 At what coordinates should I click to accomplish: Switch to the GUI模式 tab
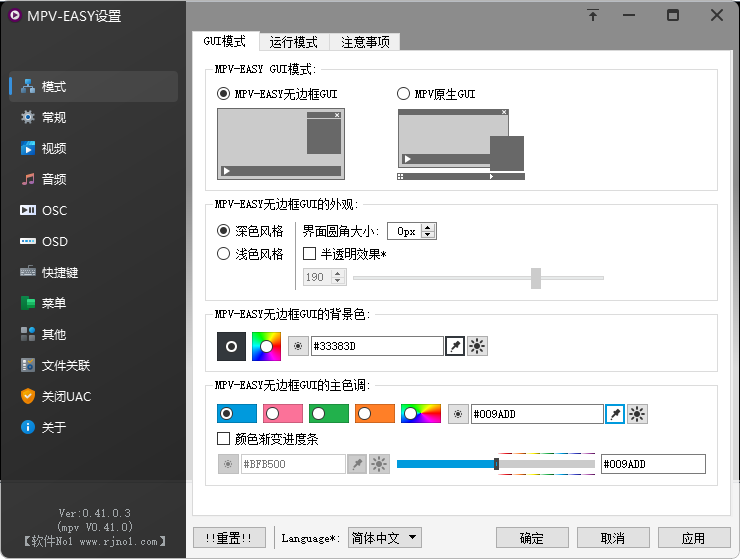[225, 41]
